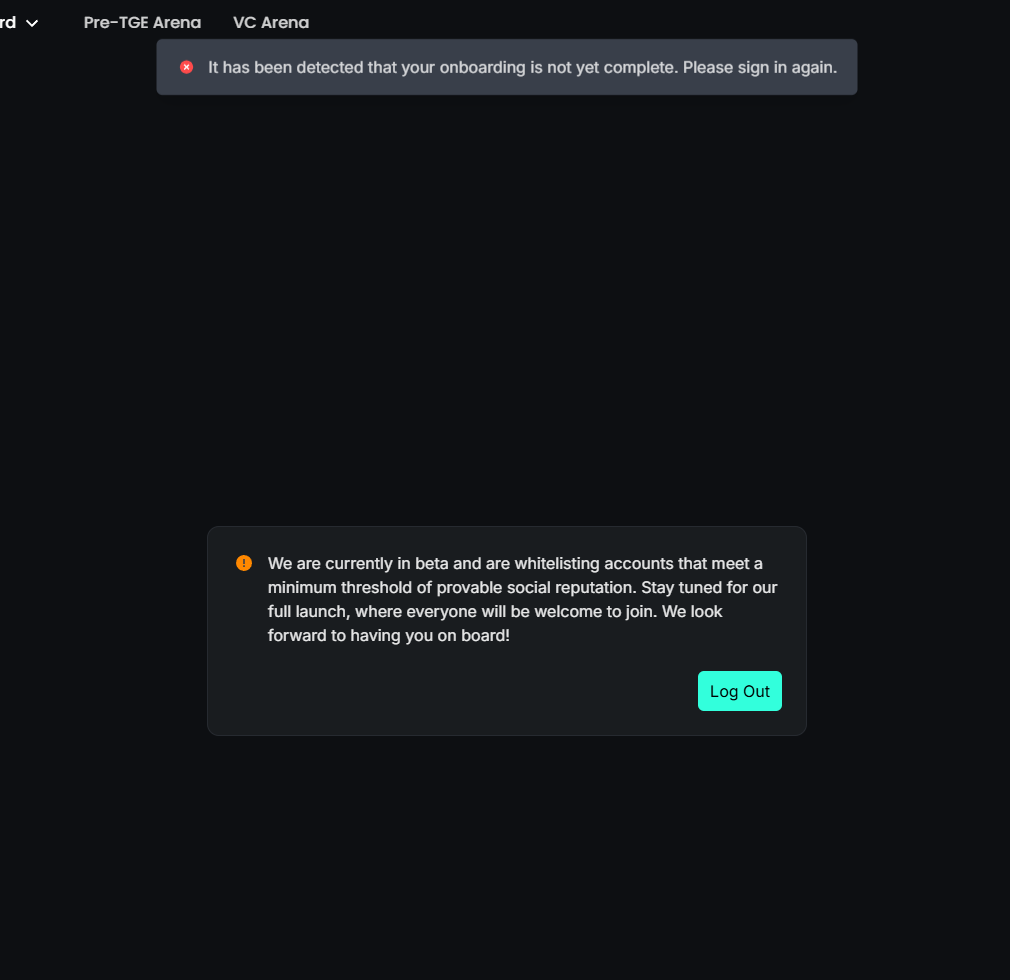
Task: Click the red error icon in the toast
Action: point(186,67)
